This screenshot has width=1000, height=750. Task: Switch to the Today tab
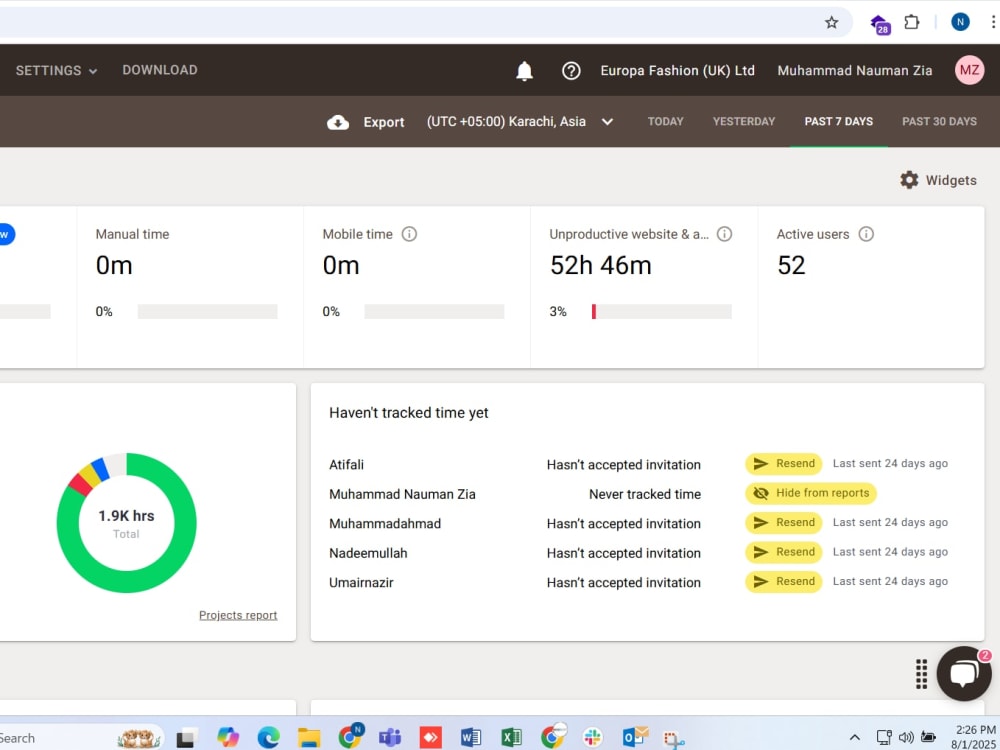tap(665, 121)
